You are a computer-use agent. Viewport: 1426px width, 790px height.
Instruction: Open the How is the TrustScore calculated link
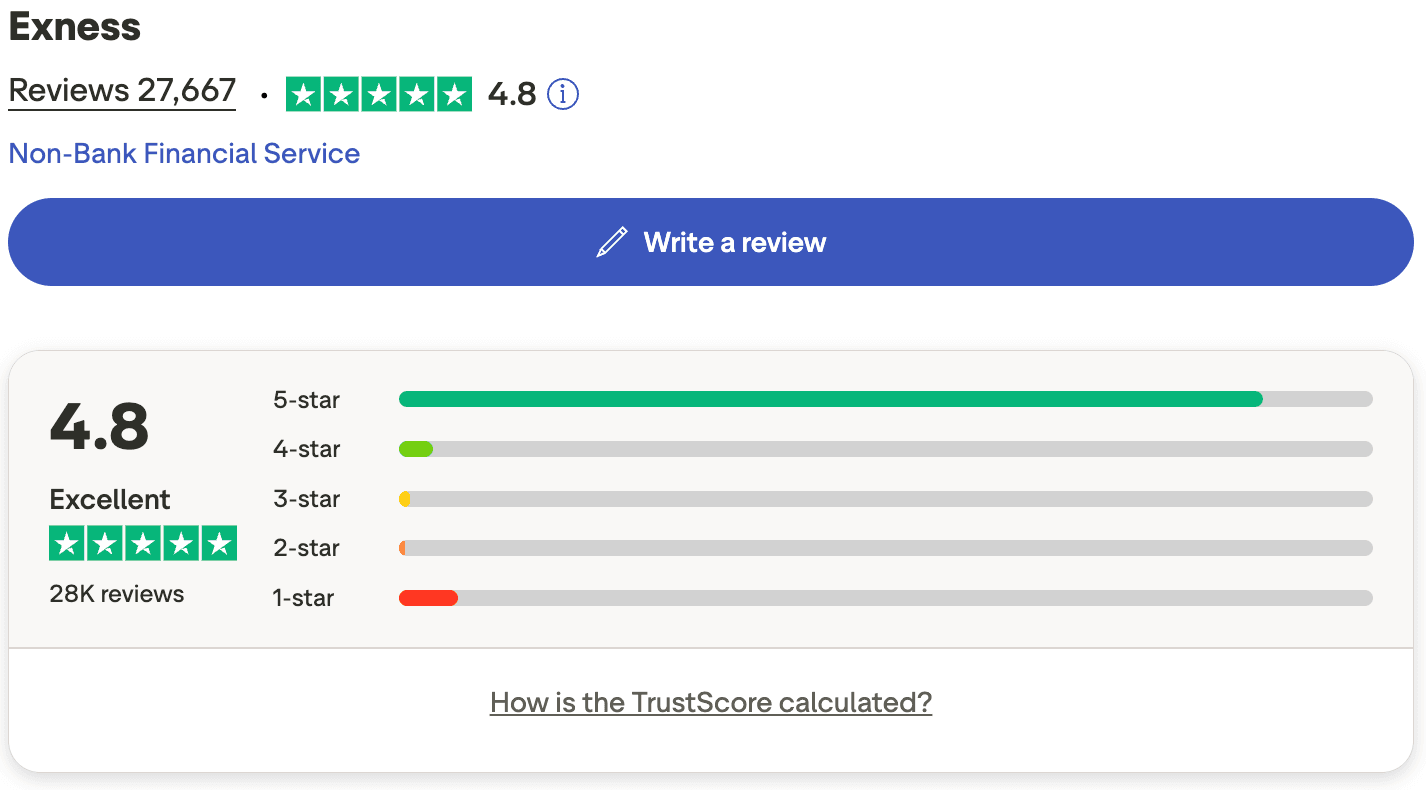710,702
